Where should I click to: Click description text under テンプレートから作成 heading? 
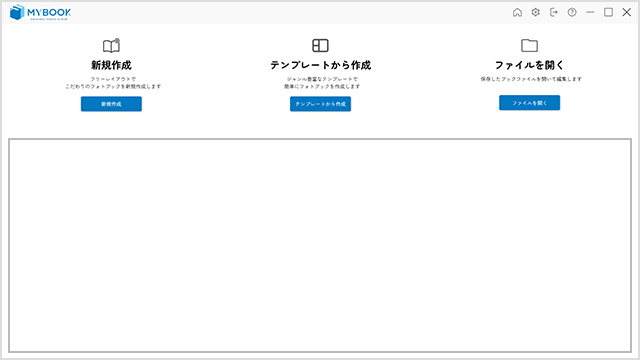coord(322,82)
